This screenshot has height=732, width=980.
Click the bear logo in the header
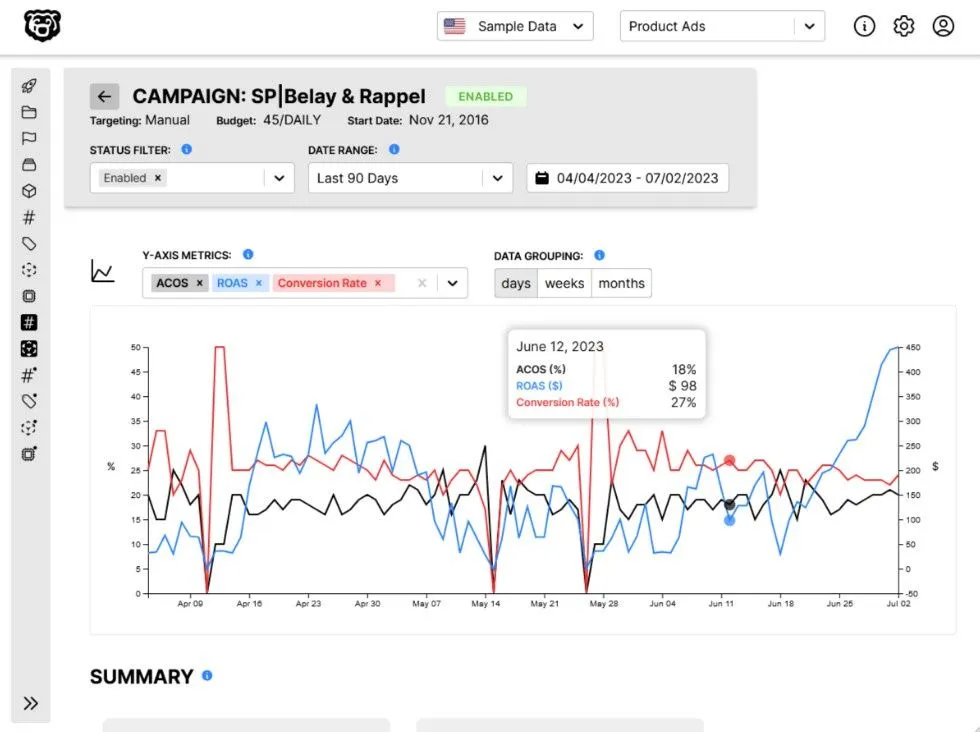[42, 26]
